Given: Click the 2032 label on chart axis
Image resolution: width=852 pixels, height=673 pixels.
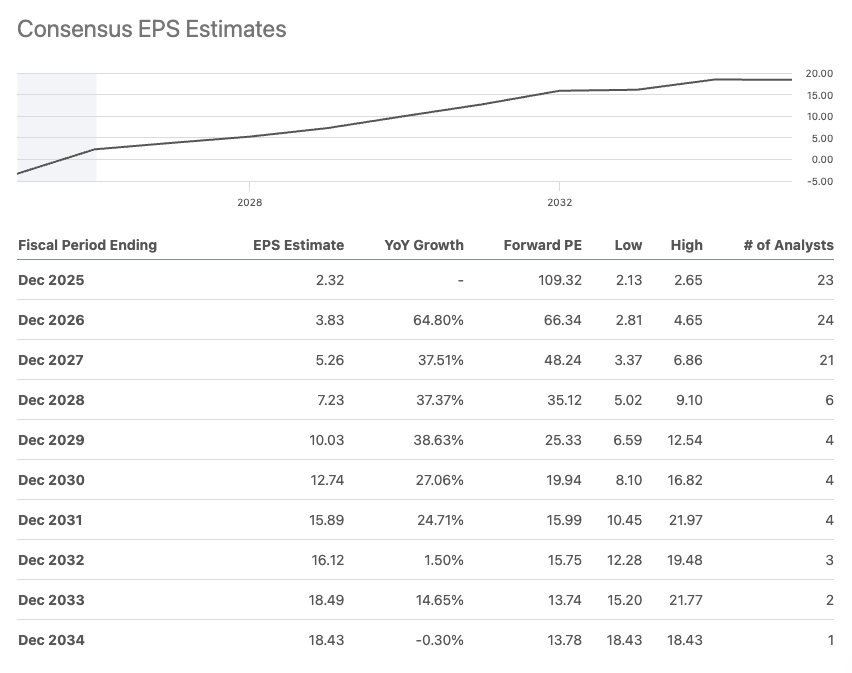Looking at the screenshot, I should click(x=560, y=202).
